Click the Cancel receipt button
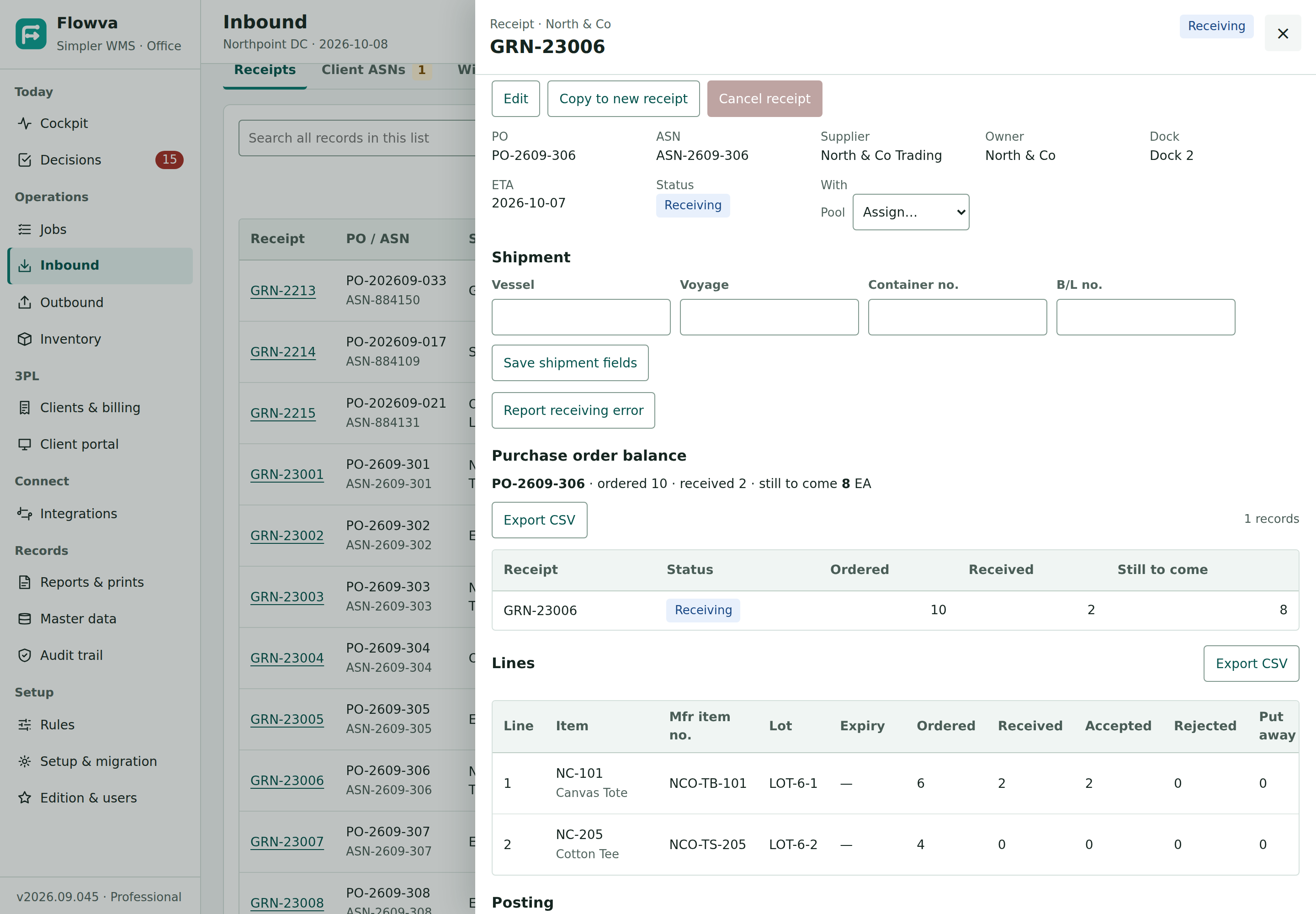This screenshot has height=914, width=1316. tap(764, 99)
